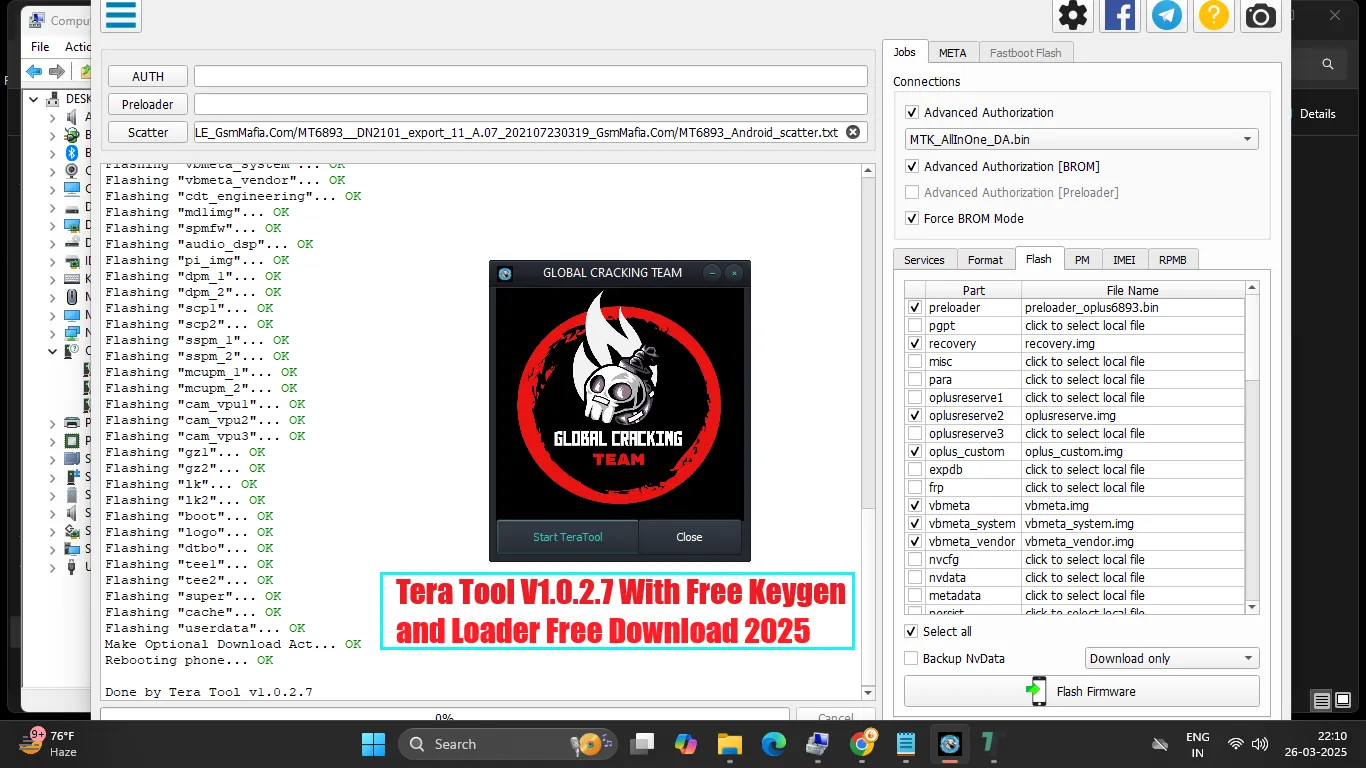The width and height of the screenshot is (1366, 768).
Task: Click the Preloader button
Action: pos(148,105)
